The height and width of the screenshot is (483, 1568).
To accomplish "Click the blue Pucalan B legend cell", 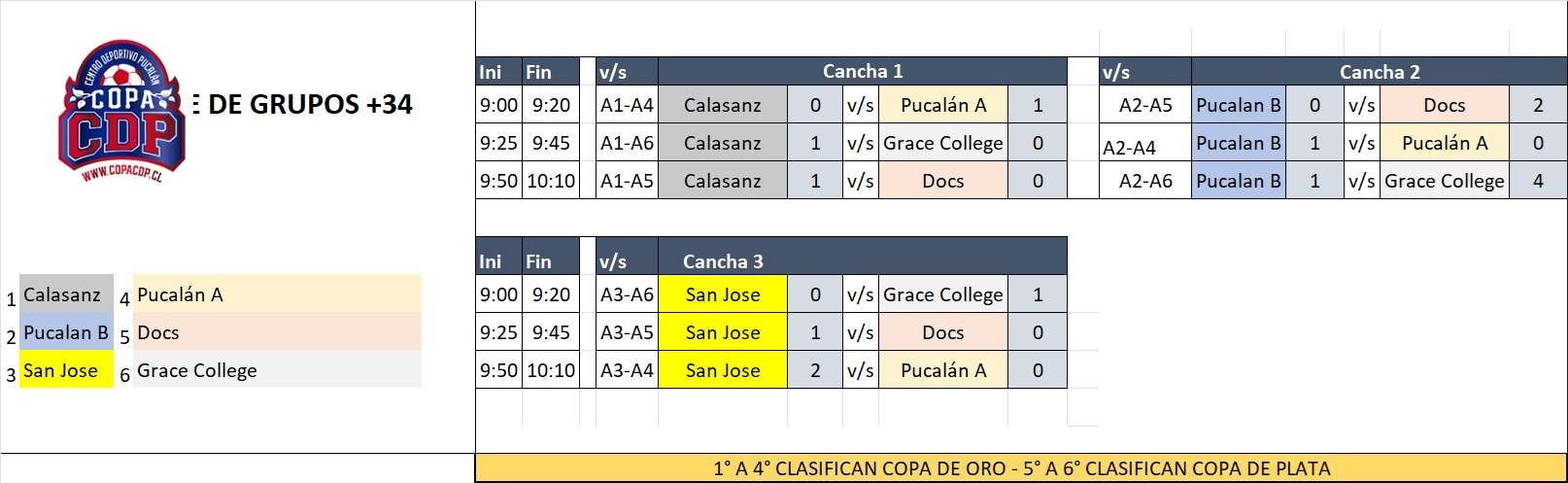I will [66, 332].
